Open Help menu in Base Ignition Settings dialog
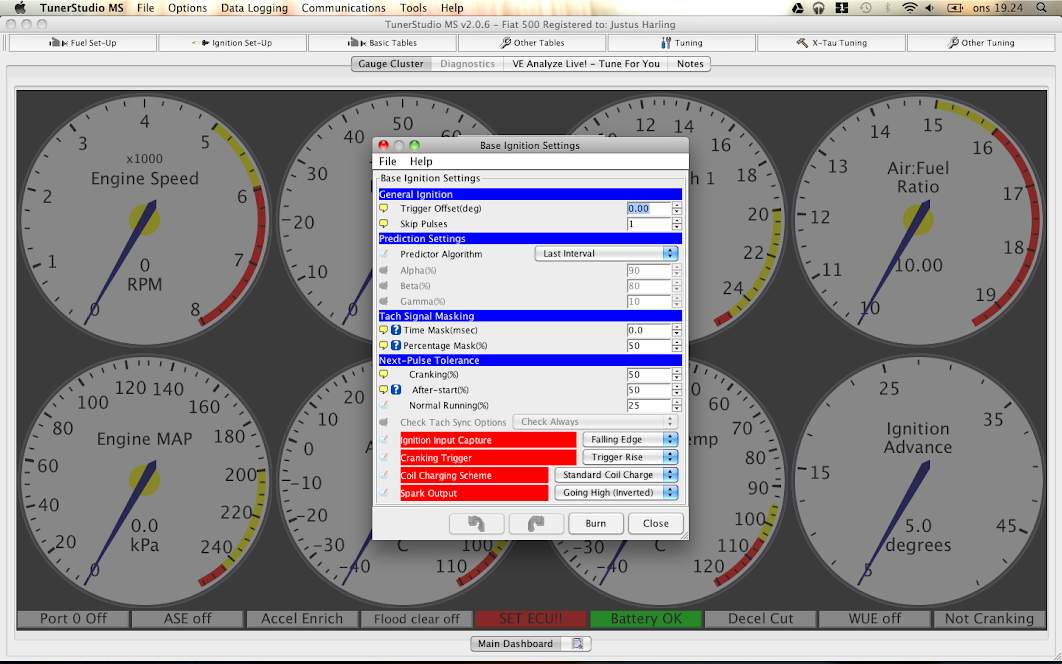Viewport: 1062px width, 664px height. pyautogui.click(x=421, y=161)
